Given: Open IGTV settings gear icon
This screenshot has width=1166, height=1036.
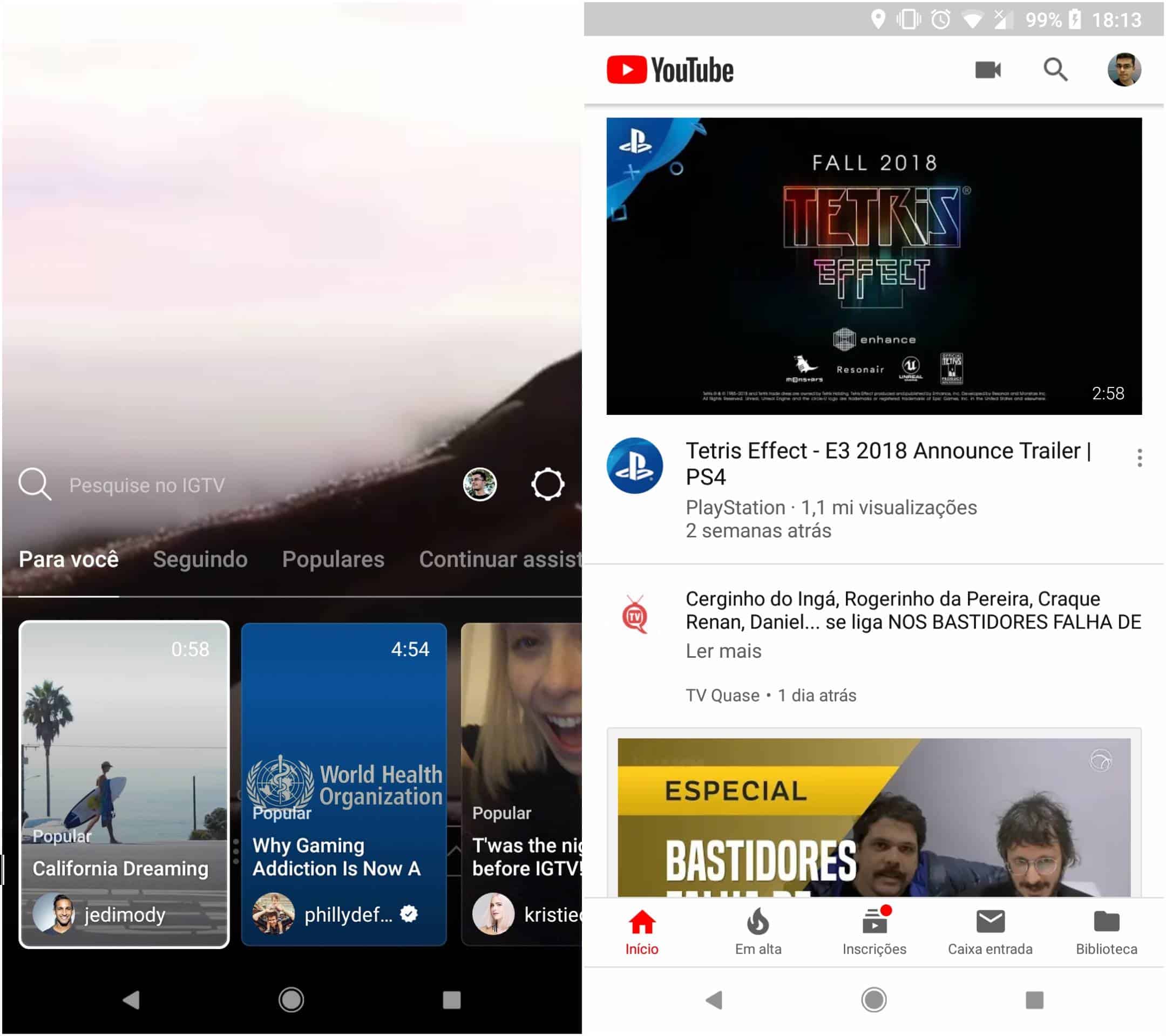Looking at the screenshot, I should pyautogui.click(x=547, y=485).
